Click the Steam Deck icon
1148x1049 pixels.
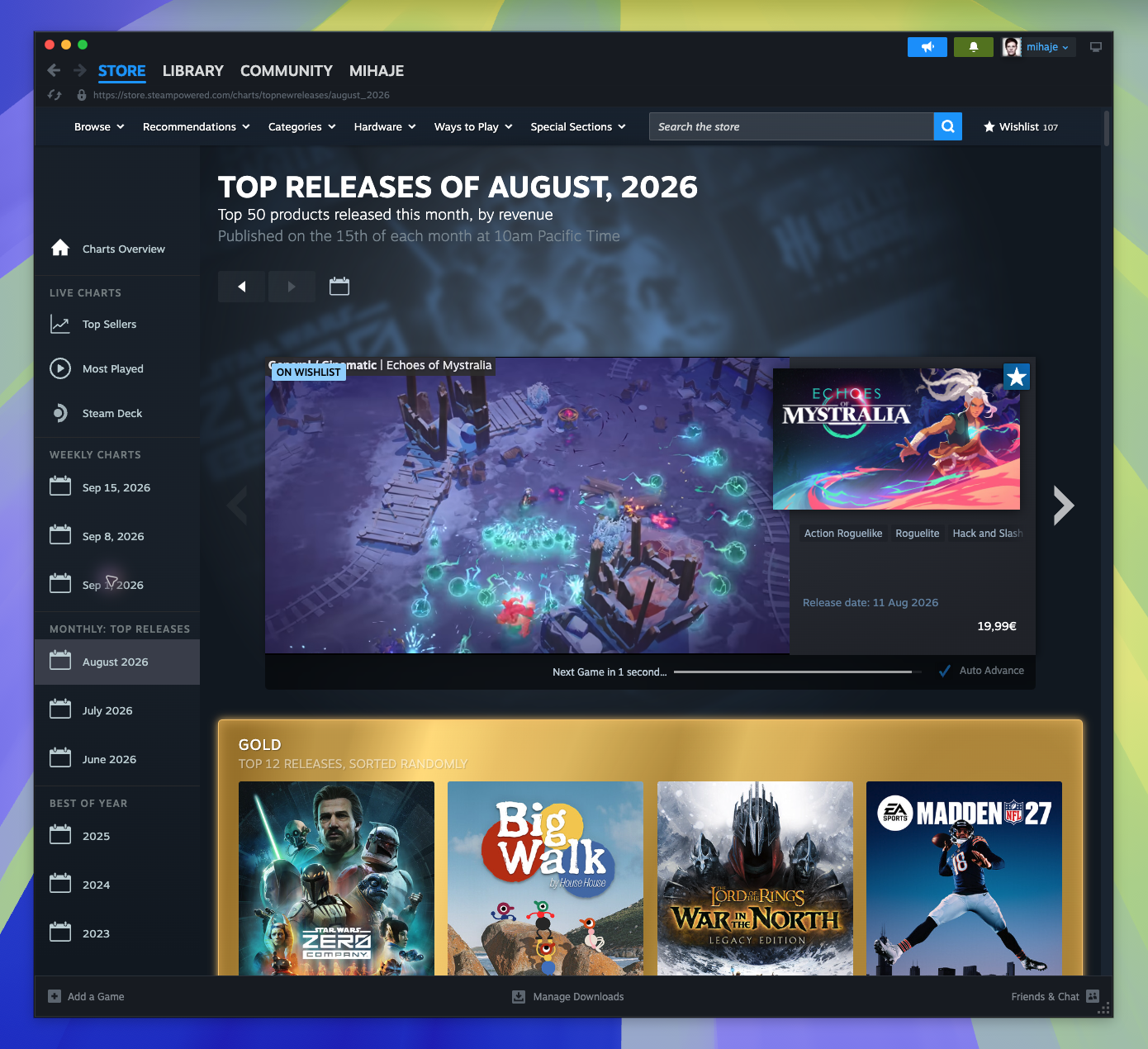point(60,413)
